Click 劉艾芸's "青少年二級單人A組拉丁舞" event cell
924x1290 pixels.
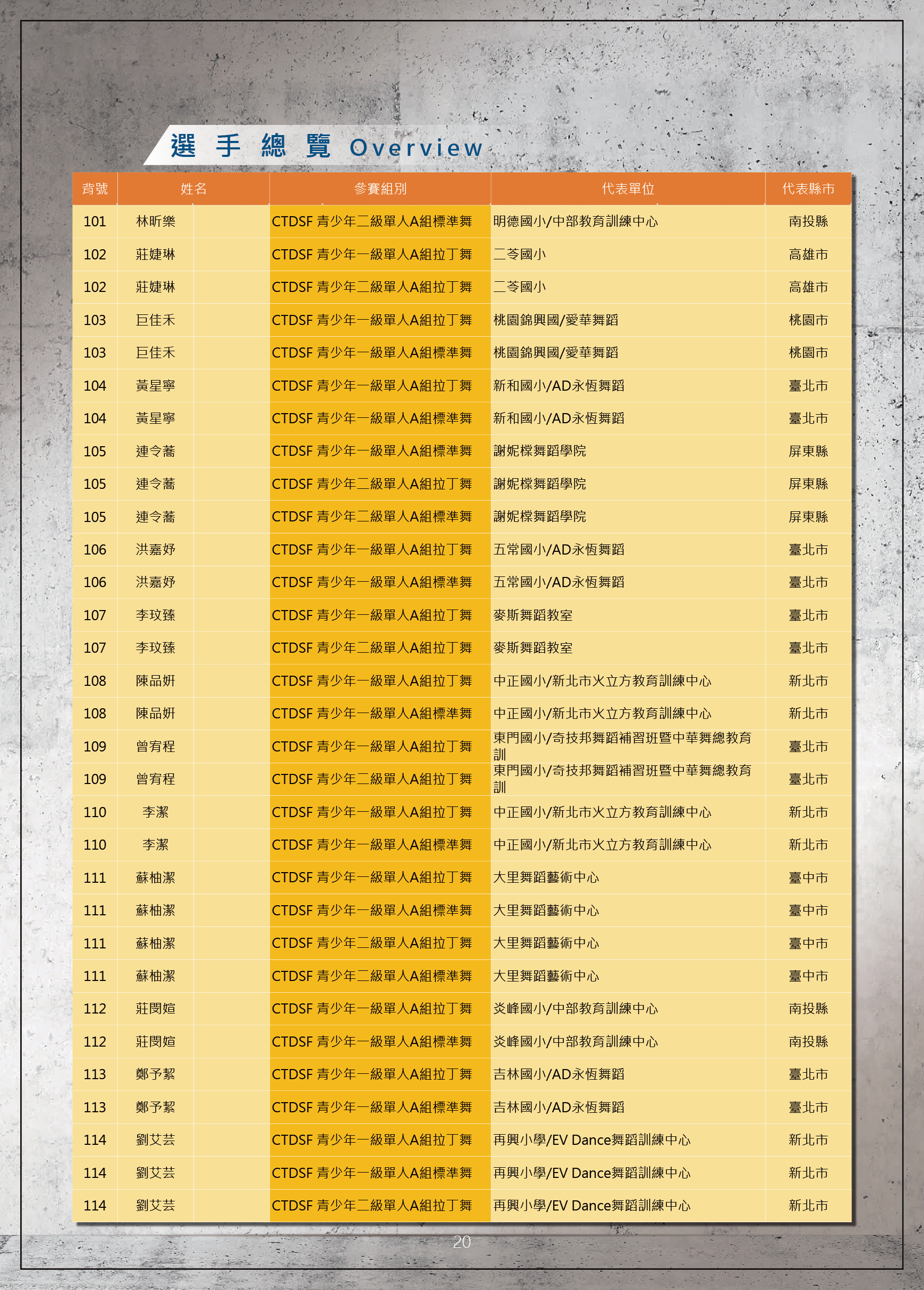[380, 1205]
